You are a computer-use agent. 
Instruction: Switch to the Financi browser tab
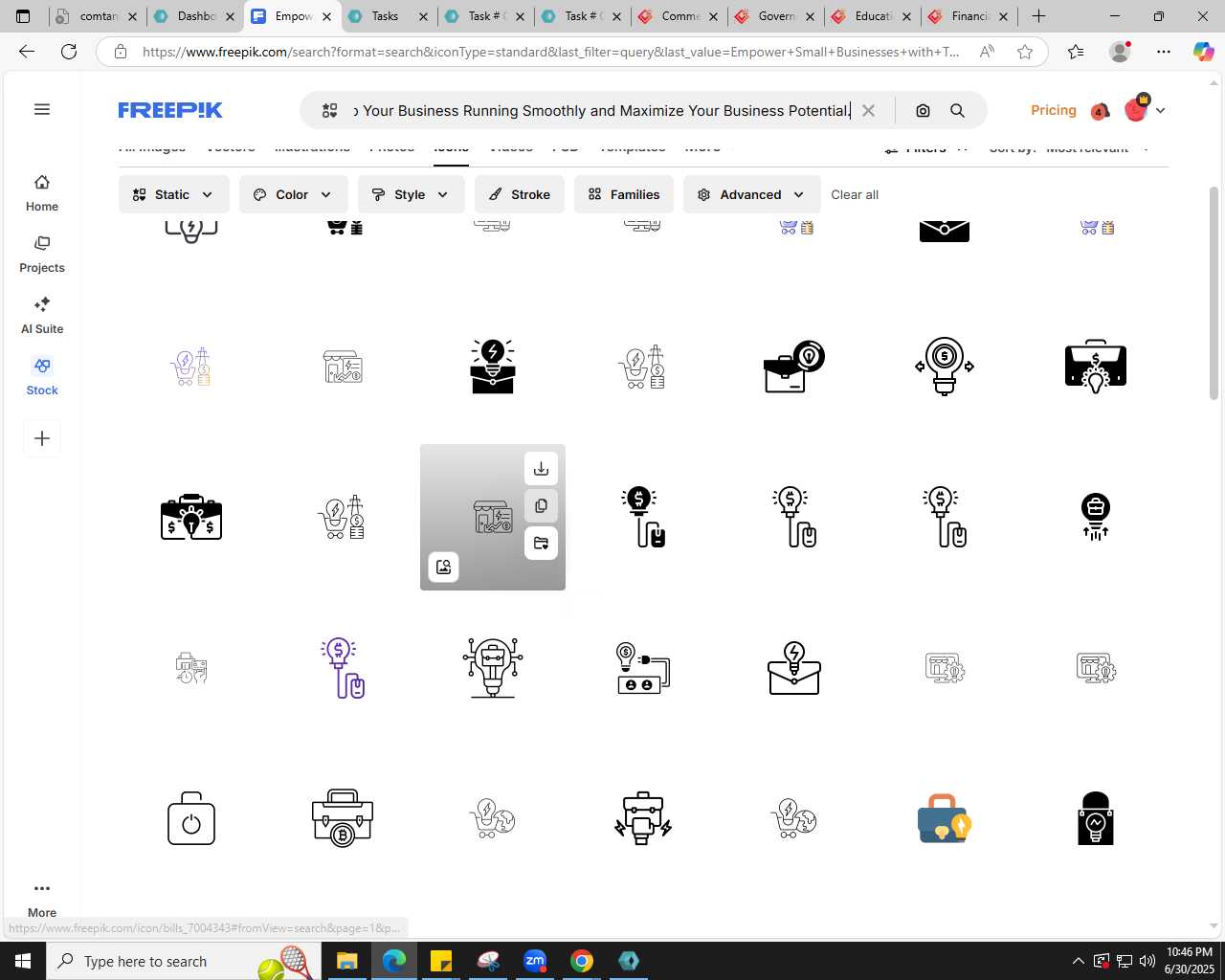[969, 16]
